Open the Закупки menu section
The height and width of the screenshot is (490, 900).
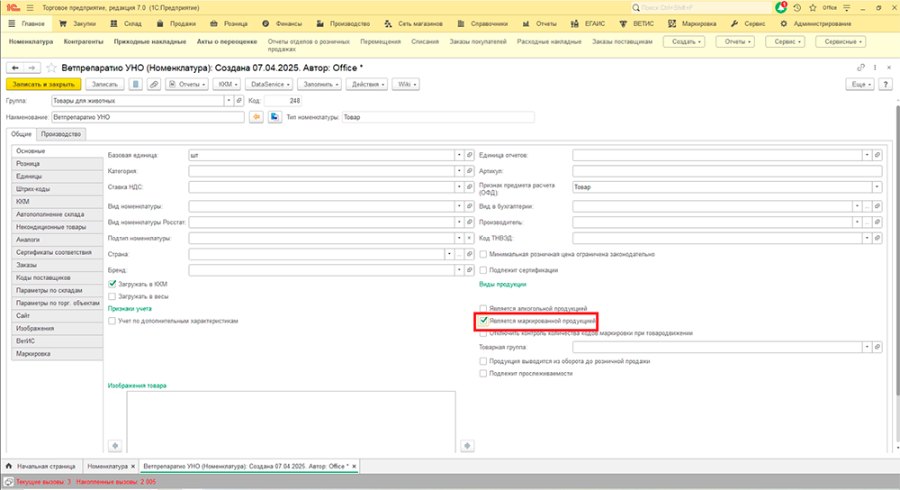[77, 24]
